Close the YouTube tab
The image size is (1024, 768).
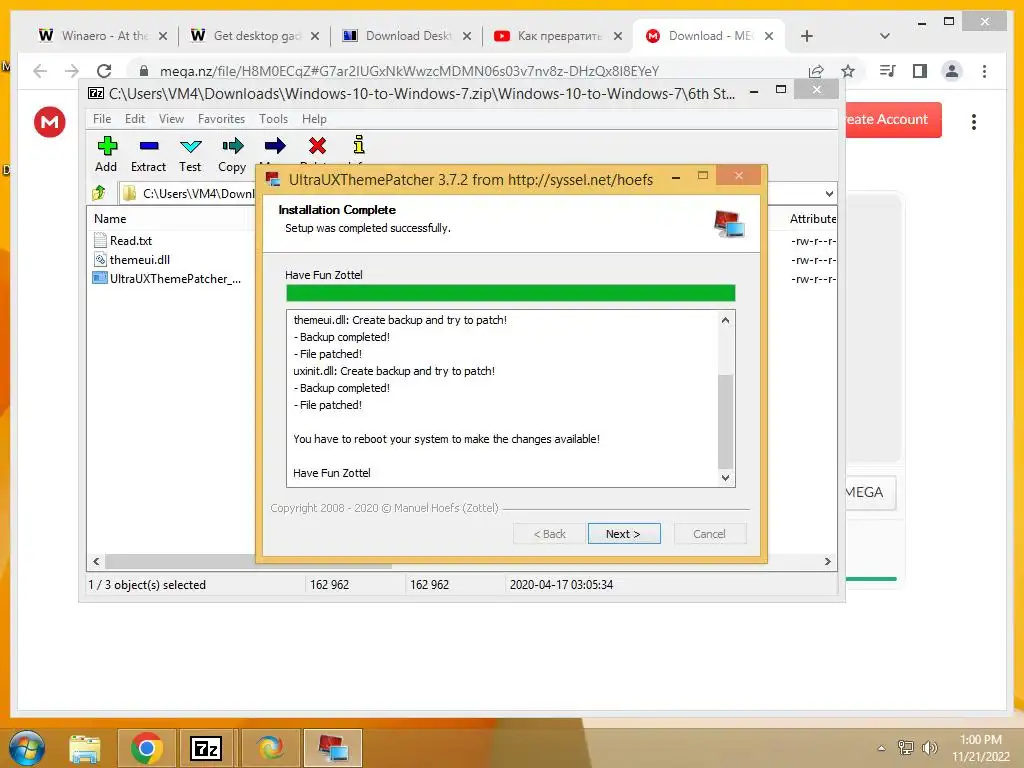(x=618, y=36)
